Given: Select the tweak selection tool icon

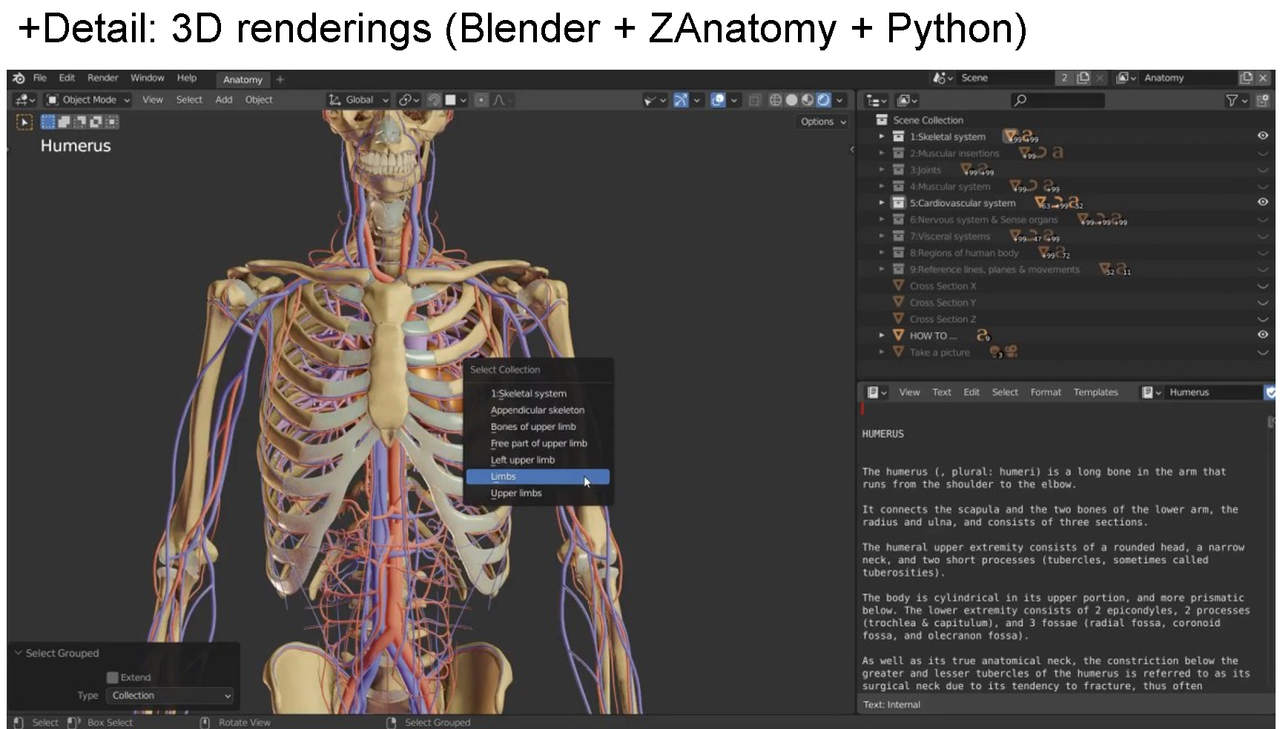Looking at the screenshot, I should [x=25, y=122].
